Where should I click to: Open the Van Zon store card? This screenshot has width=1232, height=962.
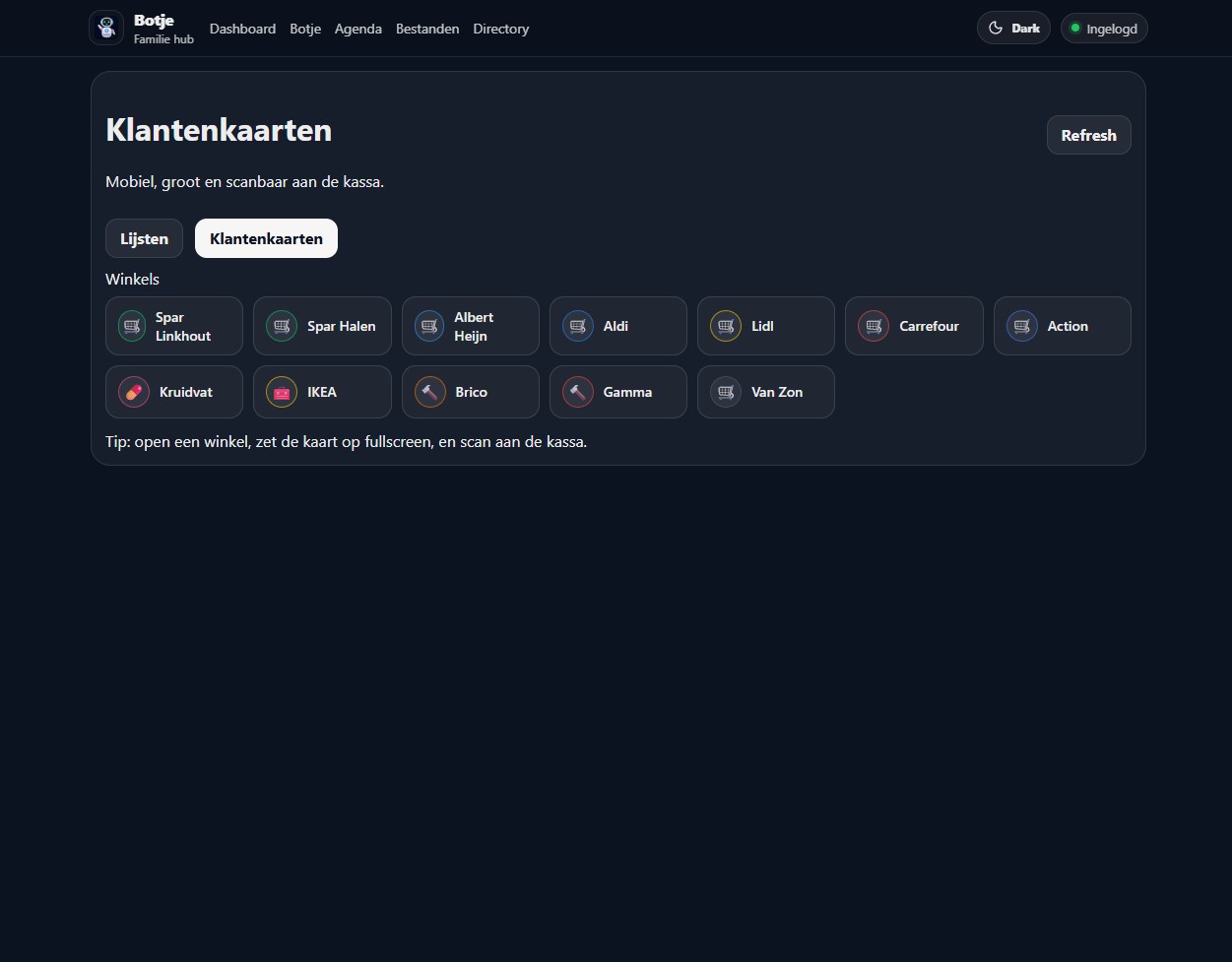click(x=766, y=392)
